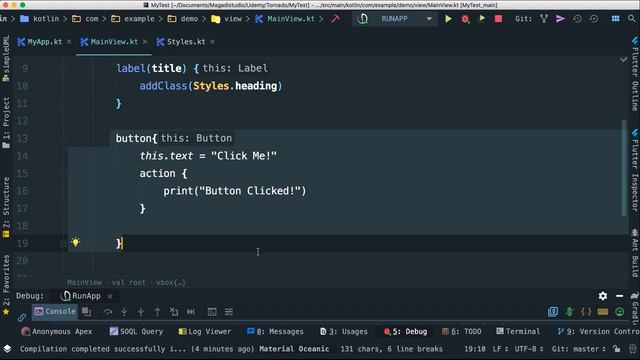Click the Git push purple arrow icon
Image resolution: width=640 pixels, height=360 pixels.
(x=560, y=19)
